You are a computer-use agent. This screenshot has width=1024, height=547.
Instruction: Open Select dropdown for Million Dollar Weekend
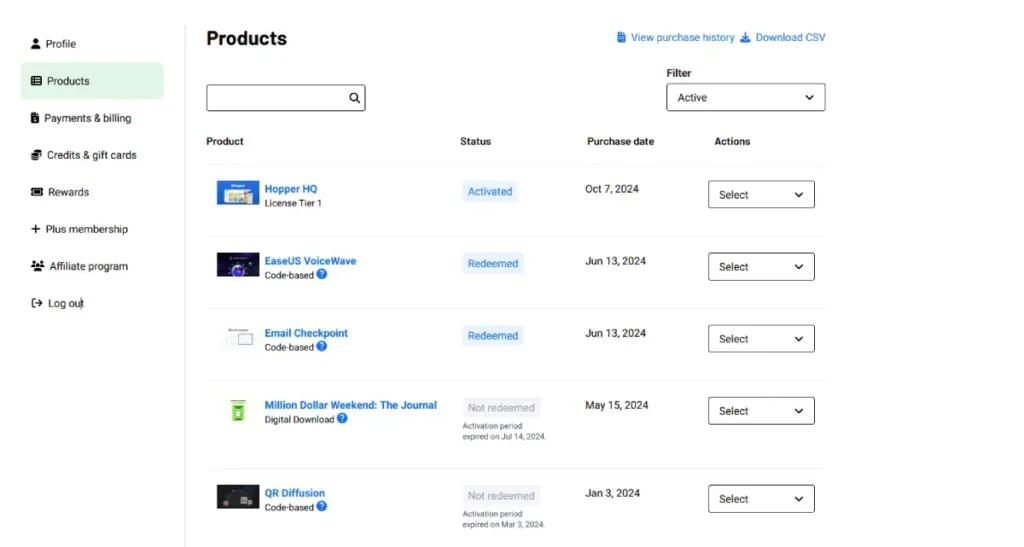pyautogui.click(x=761, y=411)
